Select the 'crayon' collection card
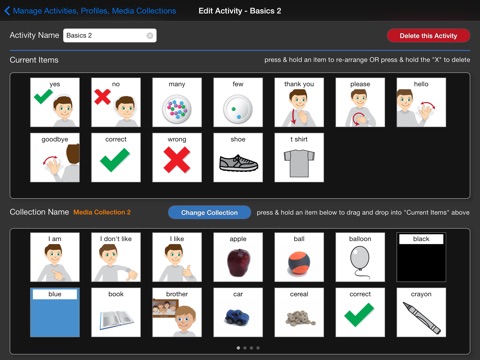Screen dimensions: 480x360 pos(421,312)
